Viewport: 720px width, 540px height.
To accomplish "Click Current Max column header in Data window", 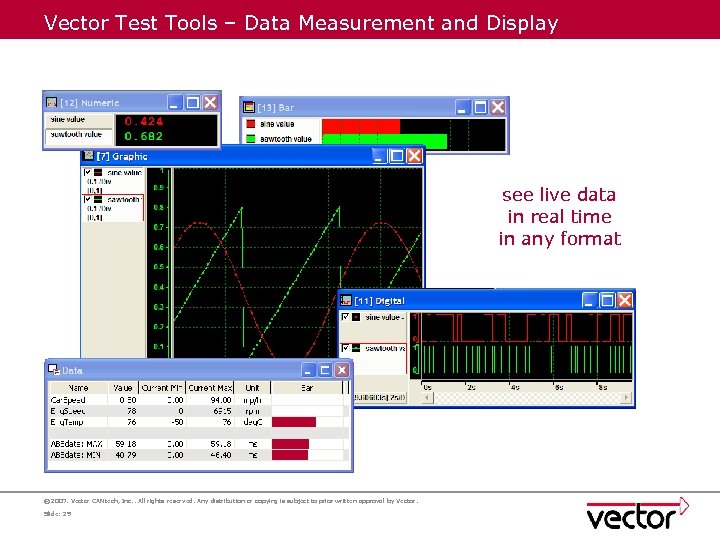I will click(x=210, y=388).
